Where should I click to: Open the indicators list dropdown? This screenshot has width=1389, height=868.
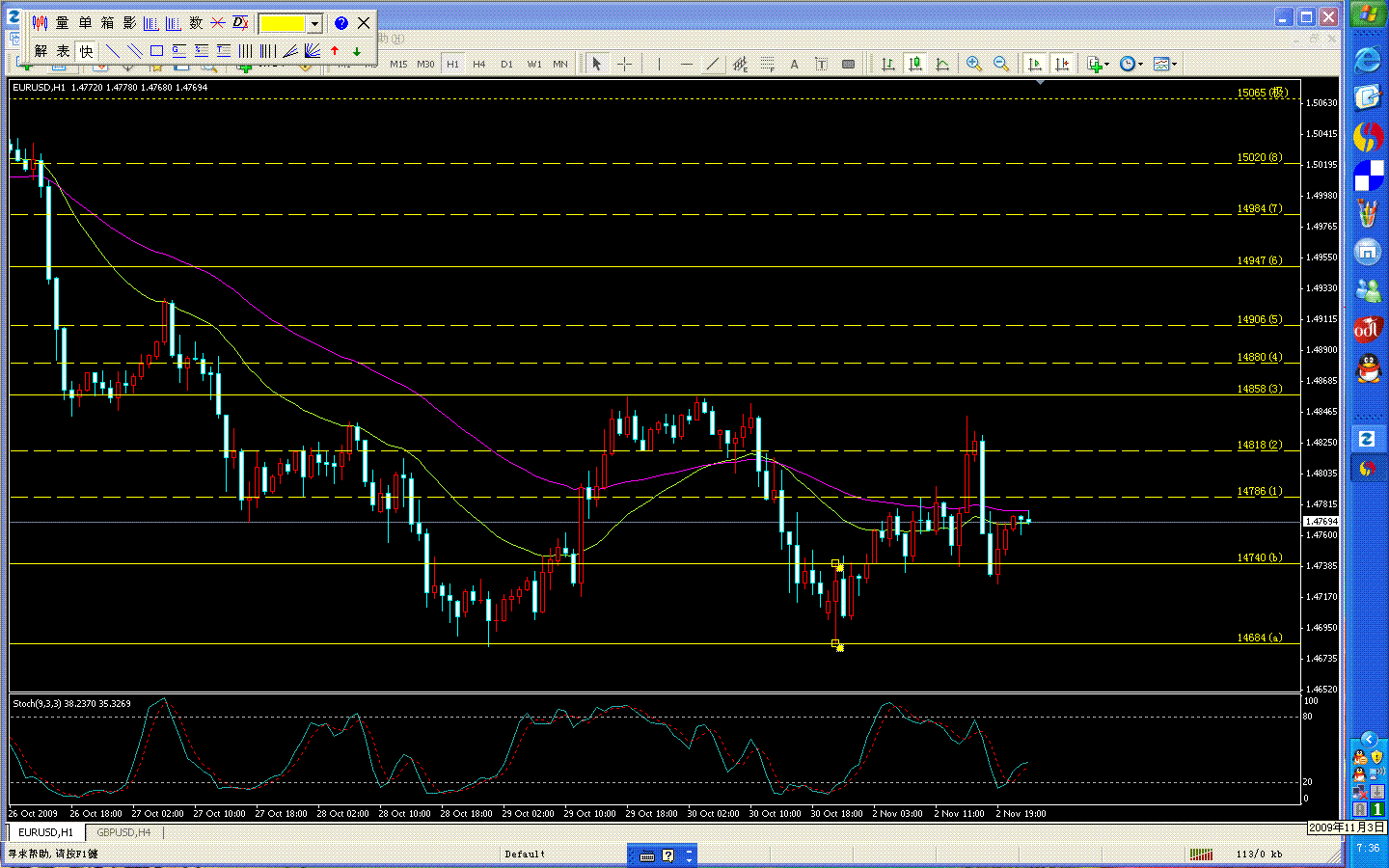pyautogui.click(x=1099, y=64)
